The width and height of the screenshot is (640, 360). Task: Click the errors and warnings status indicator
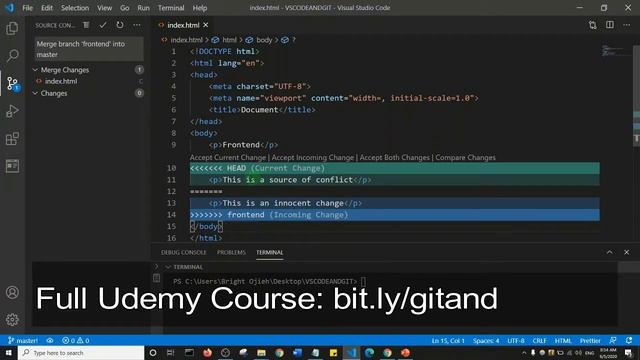click(76, 340)
